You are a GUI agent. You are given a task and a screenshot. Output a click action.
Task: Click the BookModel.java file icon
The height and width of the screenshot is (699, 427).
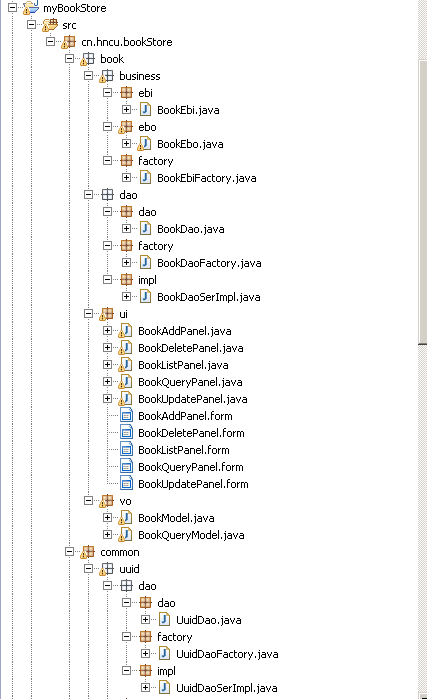pyautogui.click(x=125, y=518)
